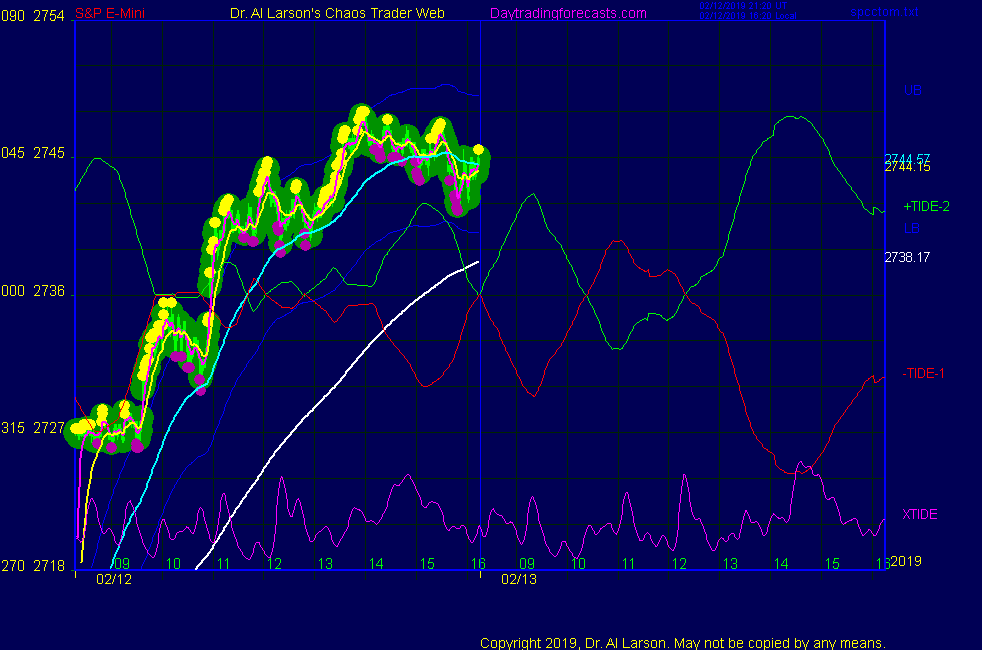
Task: Click the copyright notice text at the bottom
Action: tap(683, 642)
